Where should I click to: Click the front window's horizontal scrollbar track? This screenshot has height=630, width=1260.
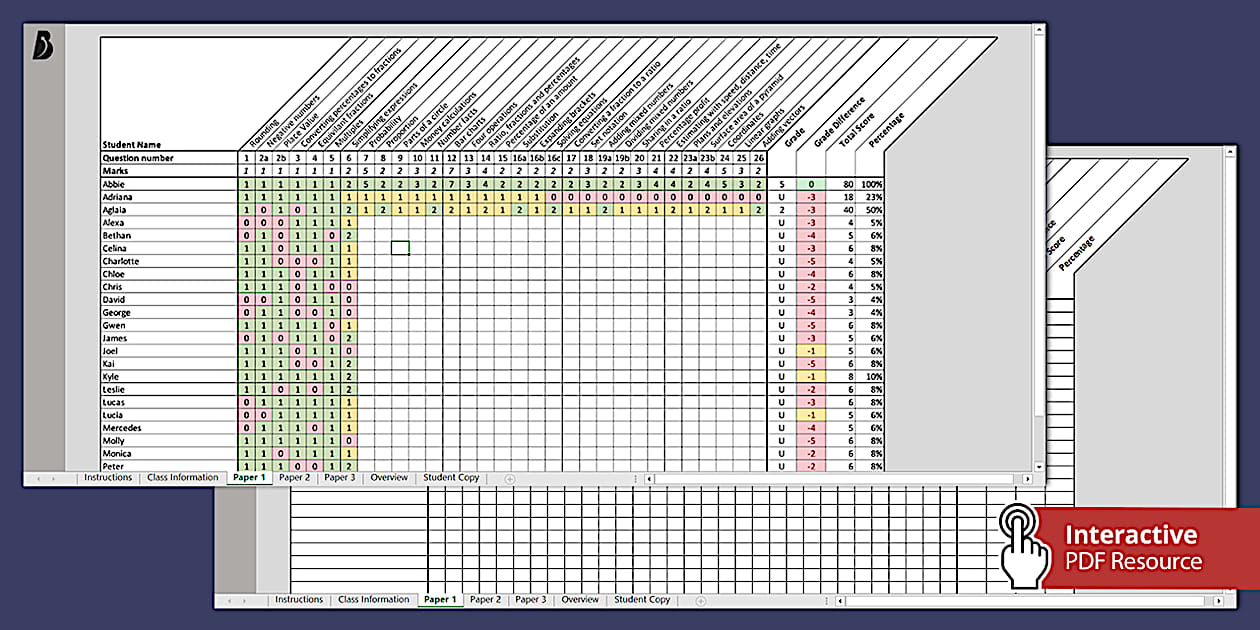(x=840, y=479)
